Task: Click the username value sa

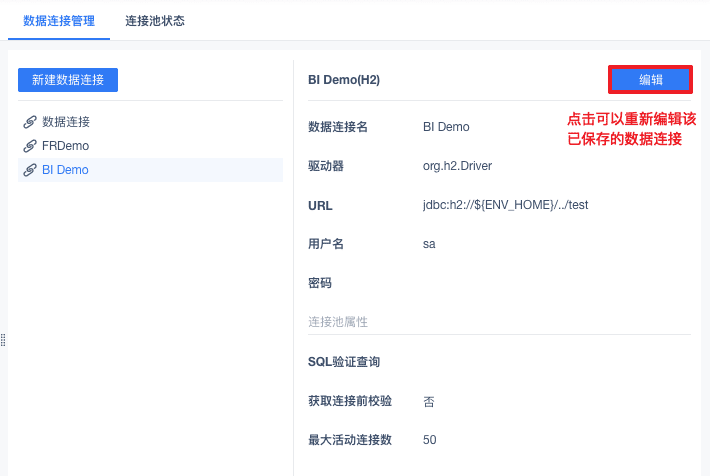Action: [429, 244]
